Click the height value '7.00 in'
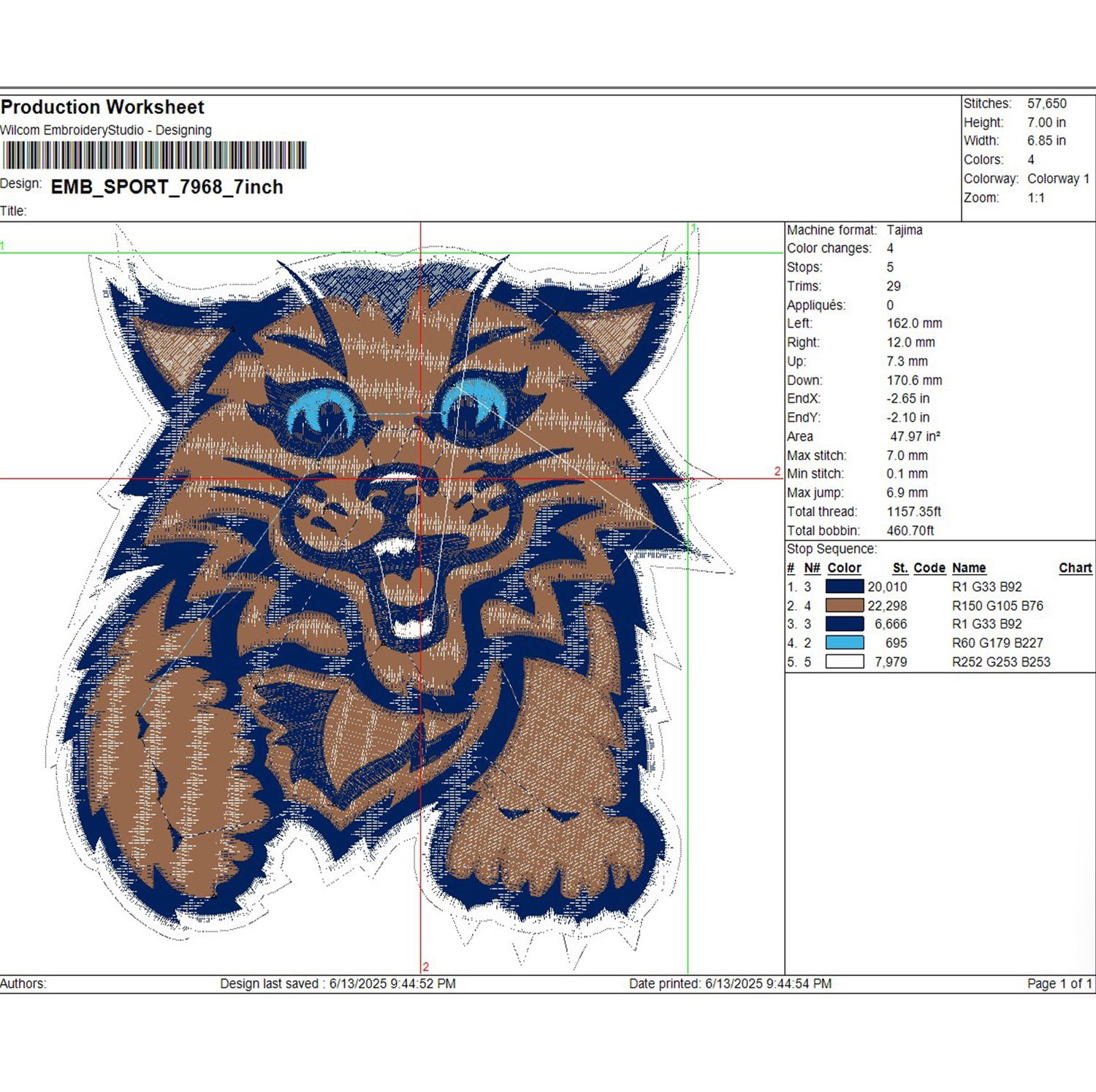The image size is (1096, 1092). click(1046, 123)
